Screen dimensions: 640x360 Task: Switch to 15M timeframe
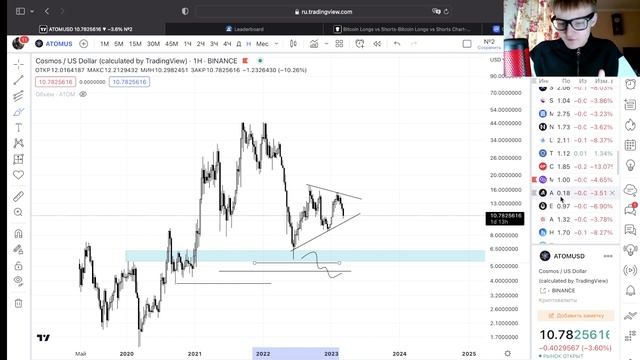(x=135, y=44)
